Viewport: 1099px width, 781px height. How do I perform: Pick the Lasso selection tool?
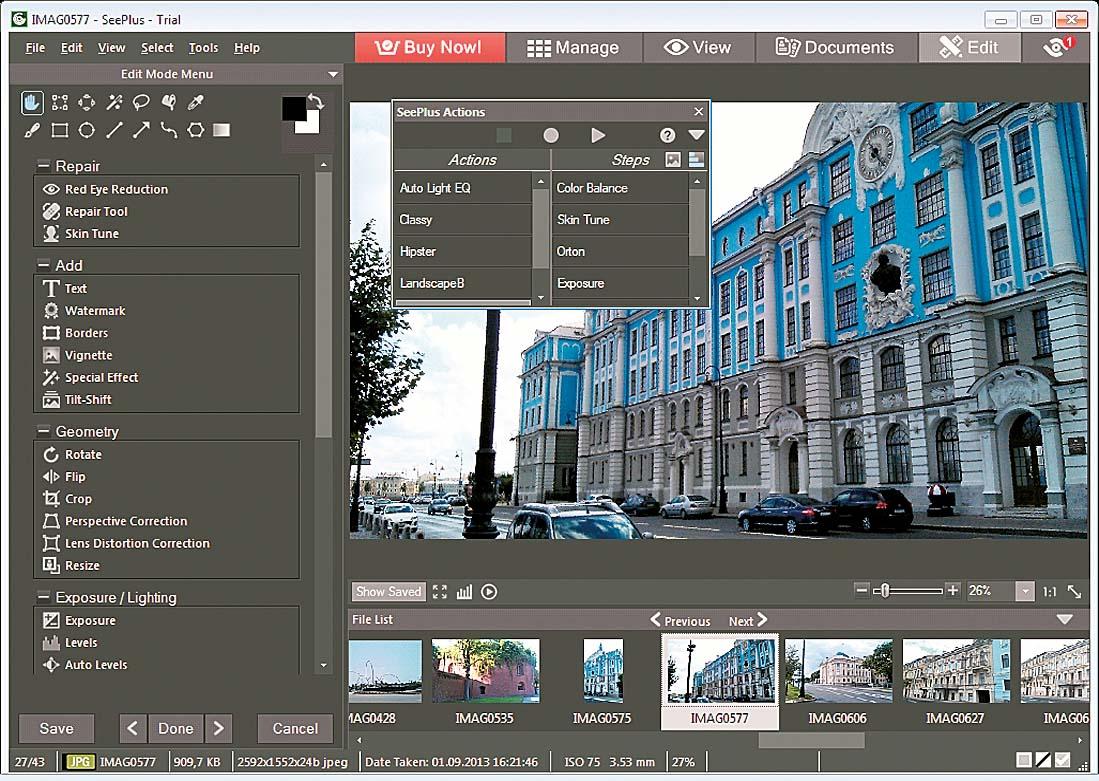click(141, 102)
